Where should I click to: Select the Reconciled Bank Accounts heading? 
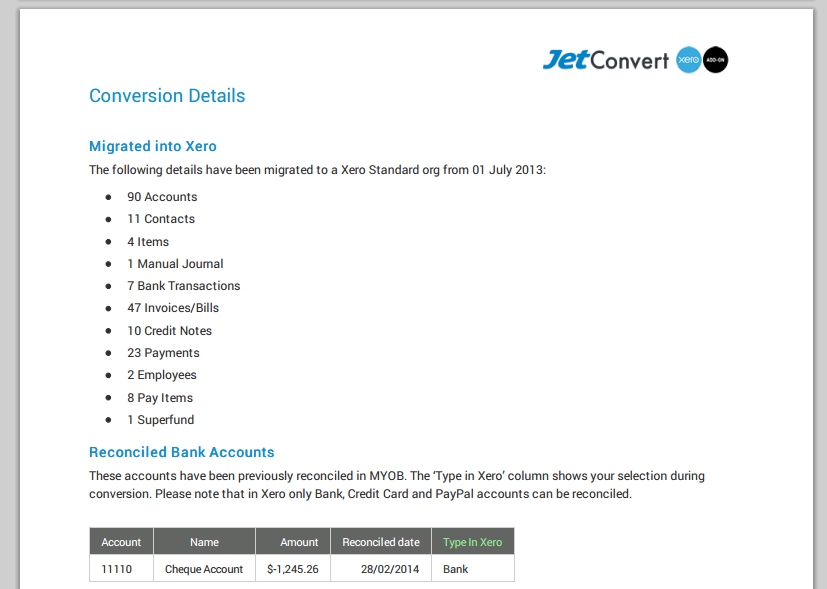coord(181,452)
